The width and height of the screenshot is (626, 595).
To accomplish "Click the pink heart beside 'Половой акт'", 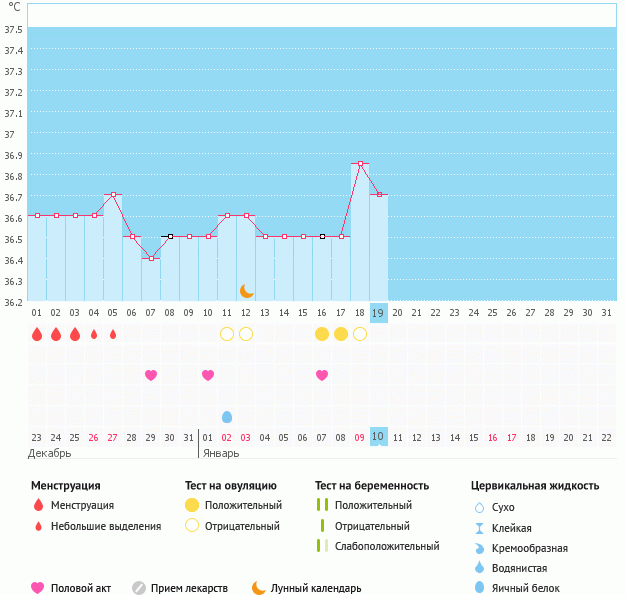I will pyautogui.click(x=38, y=588).
